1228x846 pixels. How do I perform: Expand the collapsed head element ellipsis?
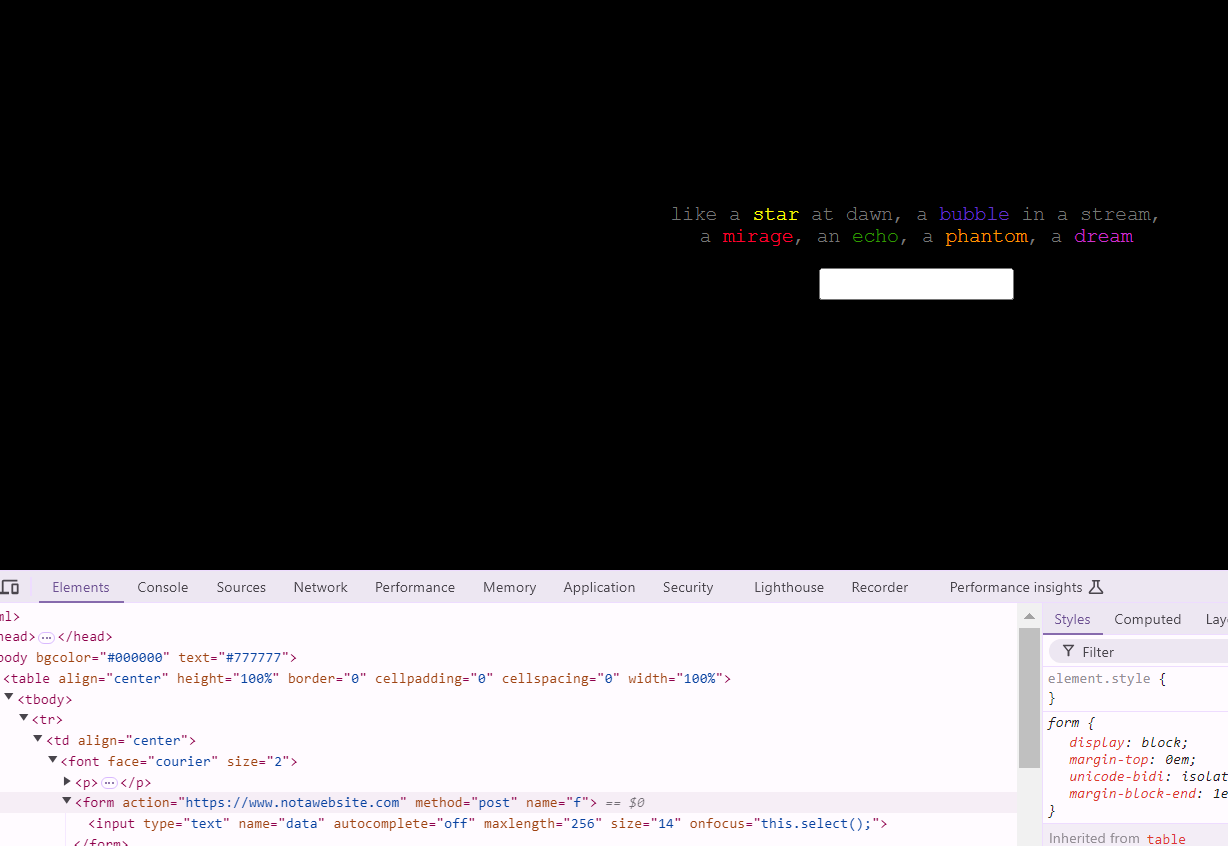[46, 637]
